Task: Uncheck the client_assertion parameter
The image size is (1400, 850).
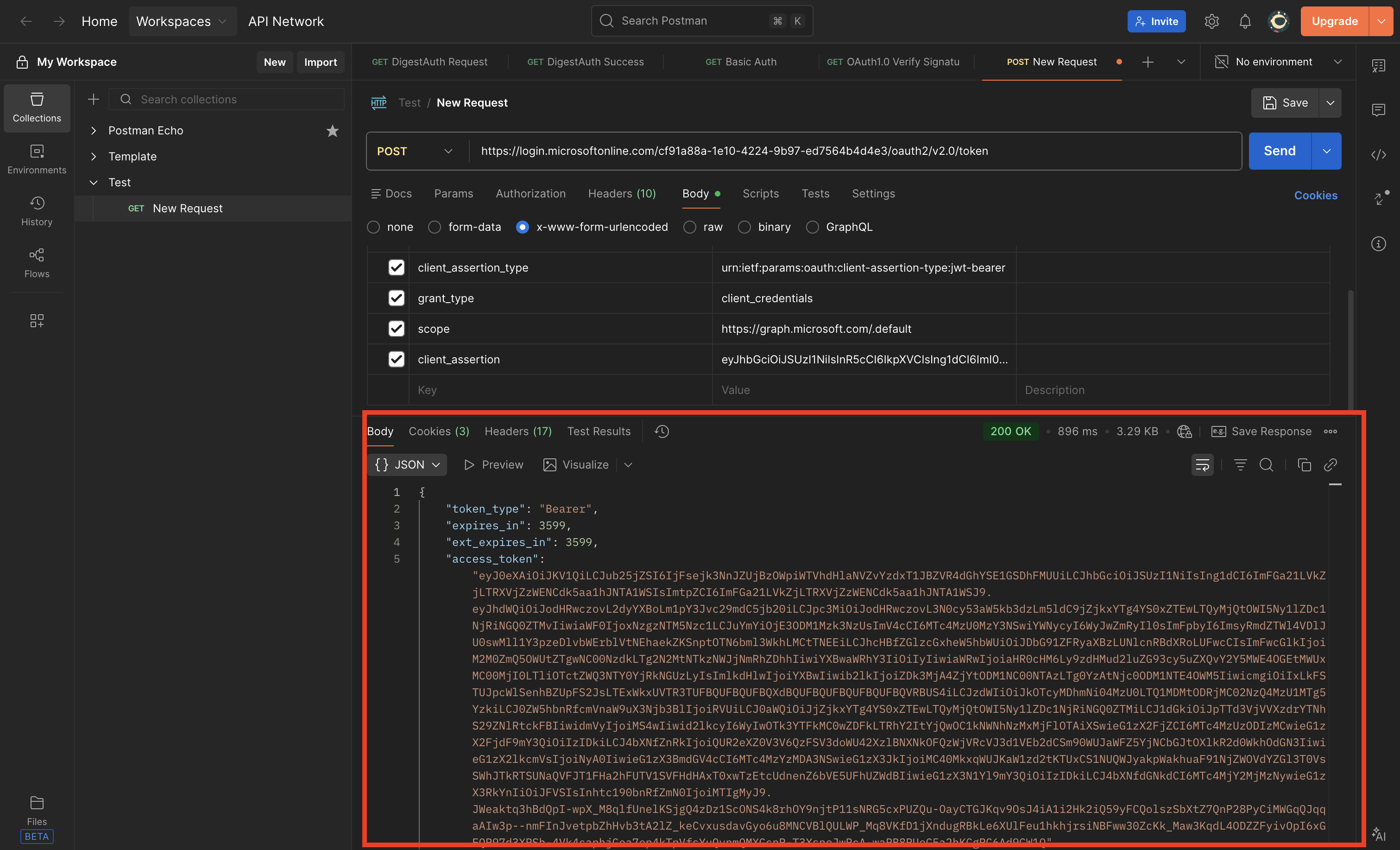Action: (x=396, y=359)
